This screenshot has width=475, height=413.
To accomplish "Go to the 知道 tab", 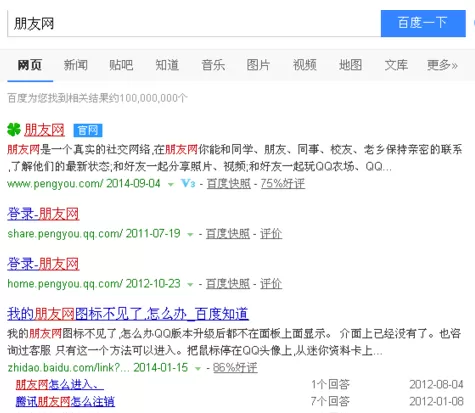I will [x=167, y=65].
